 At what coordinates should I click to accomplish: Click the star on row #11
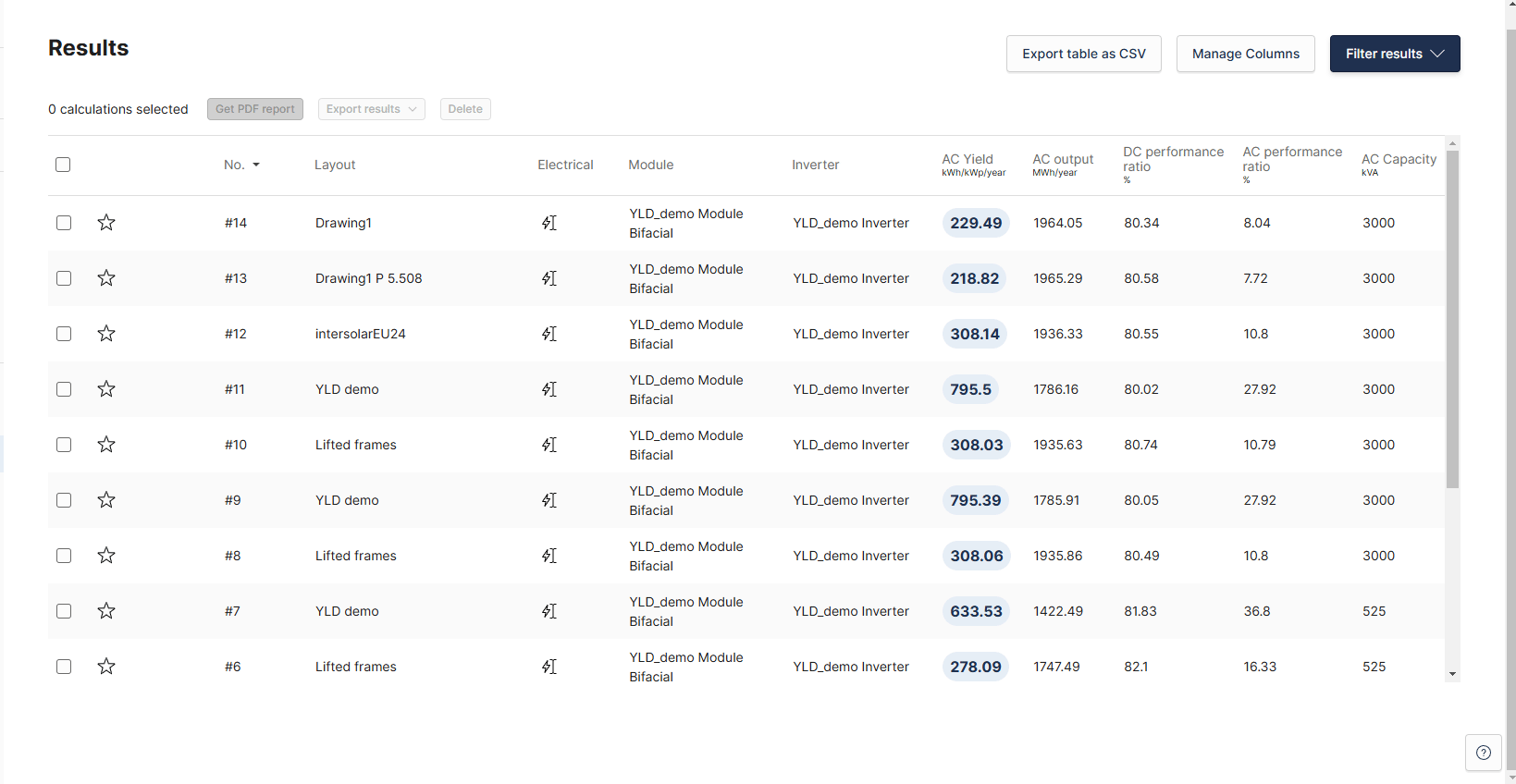tap(106, 389)
